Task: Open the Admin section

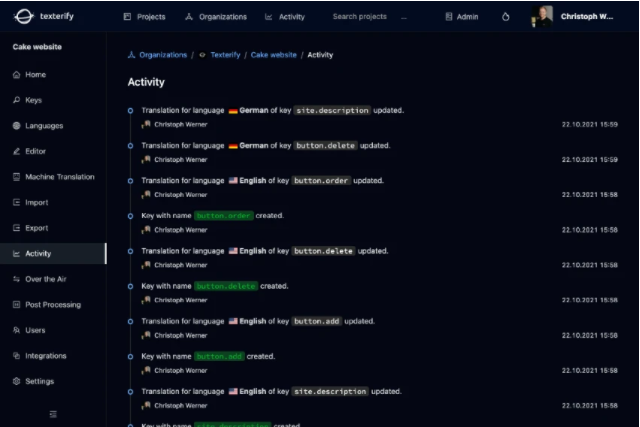Action: (x=462, y=17)
